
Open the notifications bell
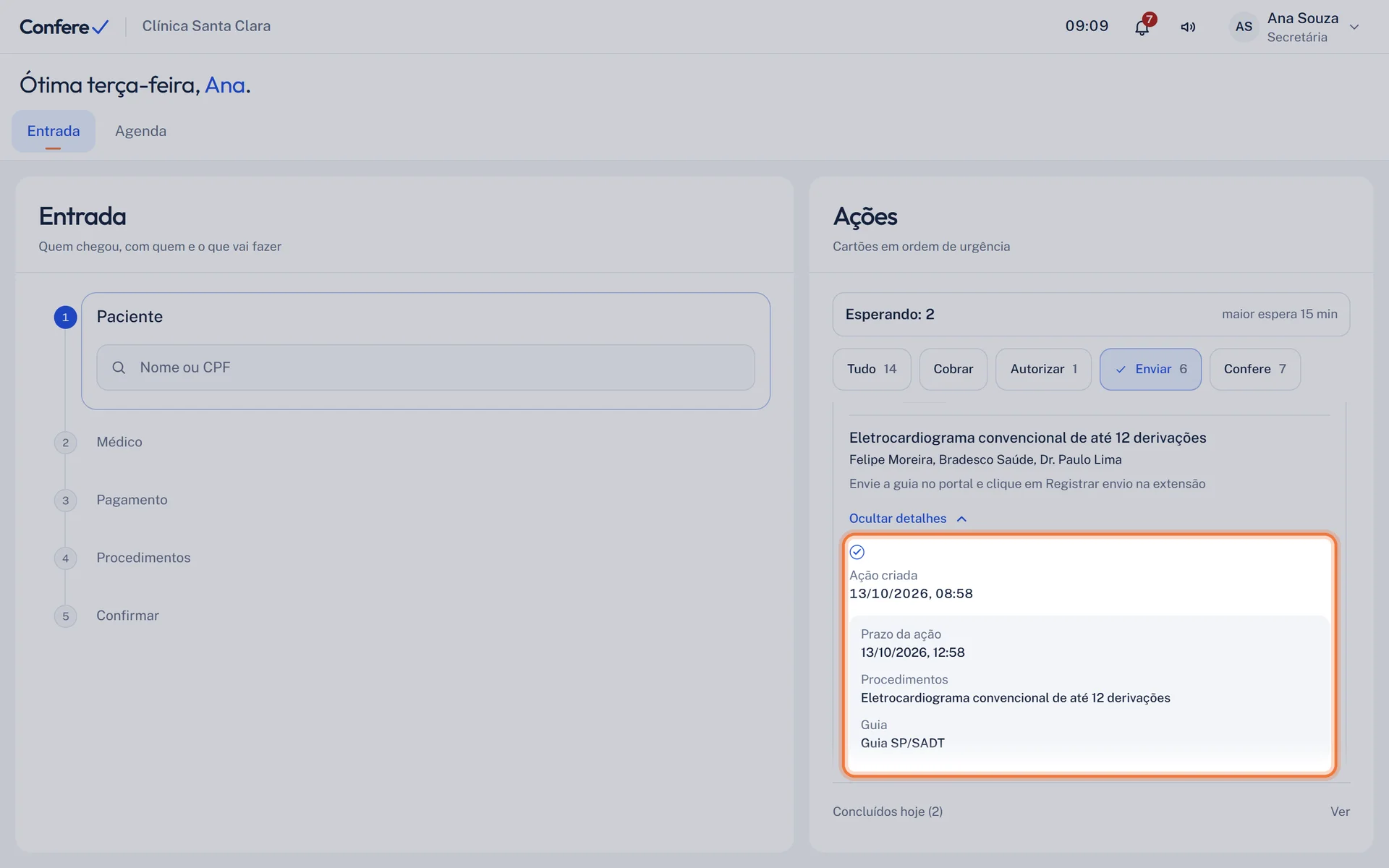point(1142,27)
